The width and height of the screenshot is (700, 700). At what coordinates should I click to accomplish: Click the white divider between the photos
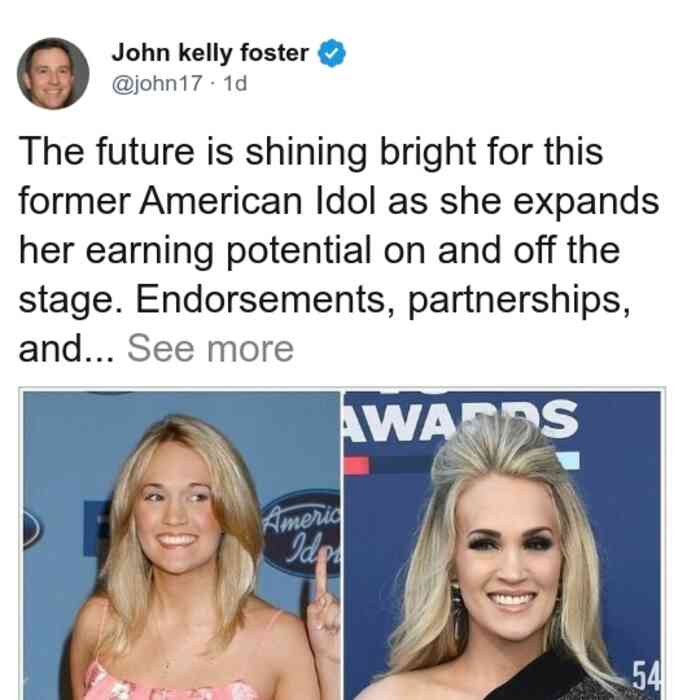[x=342, y=545]
